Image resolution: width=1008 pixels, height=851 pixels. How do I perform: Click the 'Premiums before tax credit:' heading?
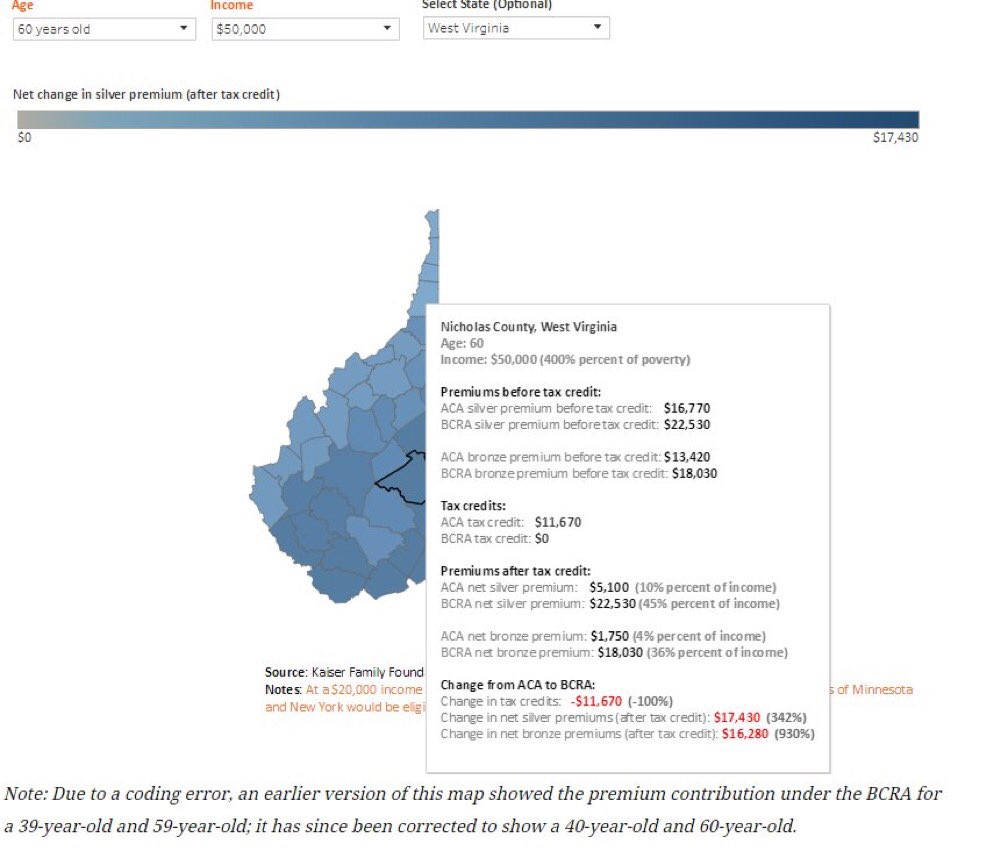point(521,392)
